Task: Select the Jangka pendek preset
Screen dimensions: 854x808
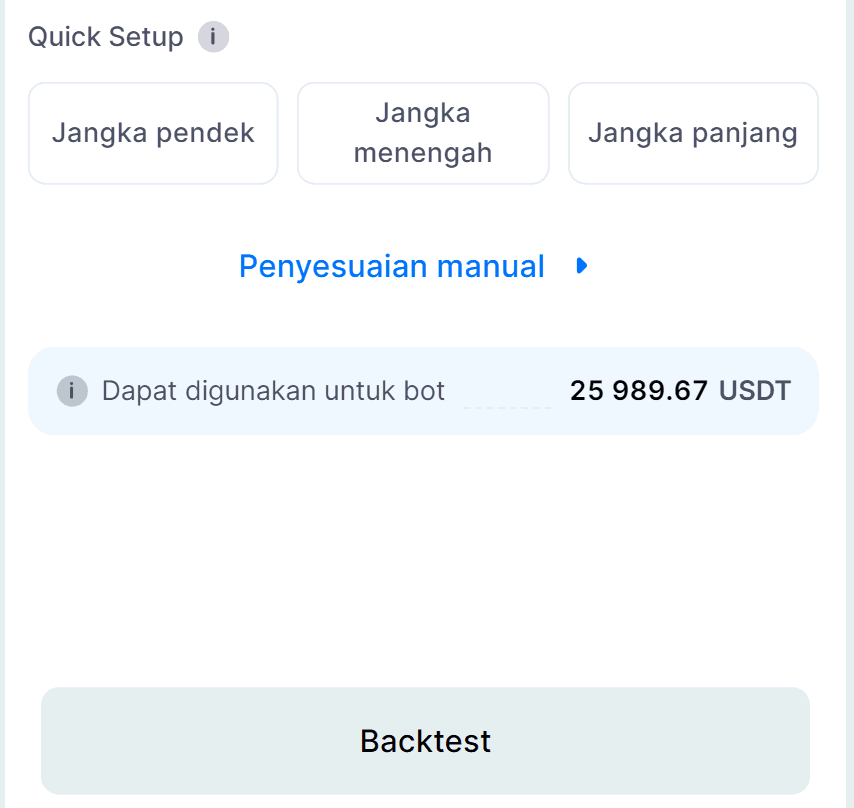Action: click(x=153, y=134)
